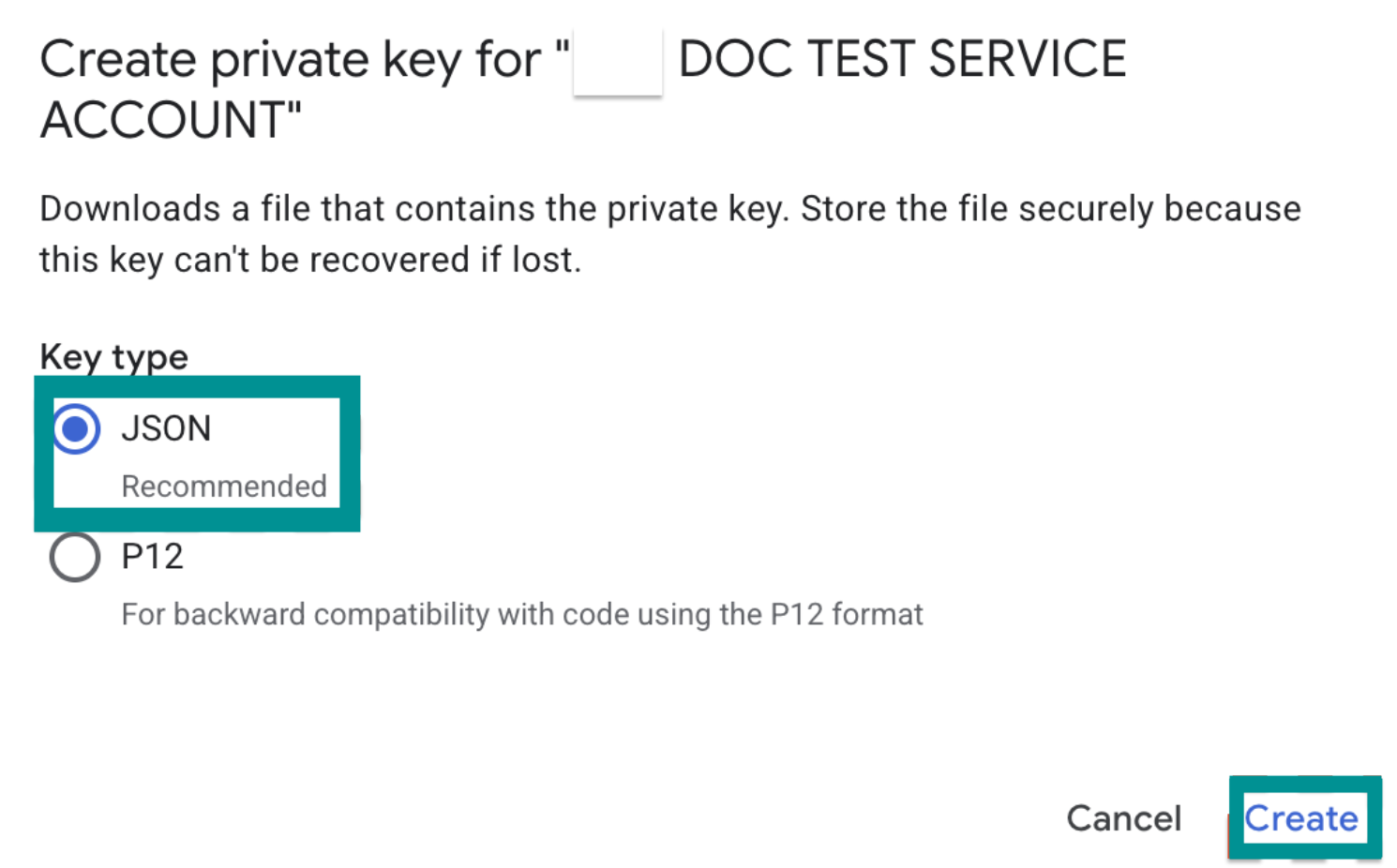Viewport: 1397px width, 868px height.
Task: Select the JSON option inside the teal highlight box
Action: [166, 428]
